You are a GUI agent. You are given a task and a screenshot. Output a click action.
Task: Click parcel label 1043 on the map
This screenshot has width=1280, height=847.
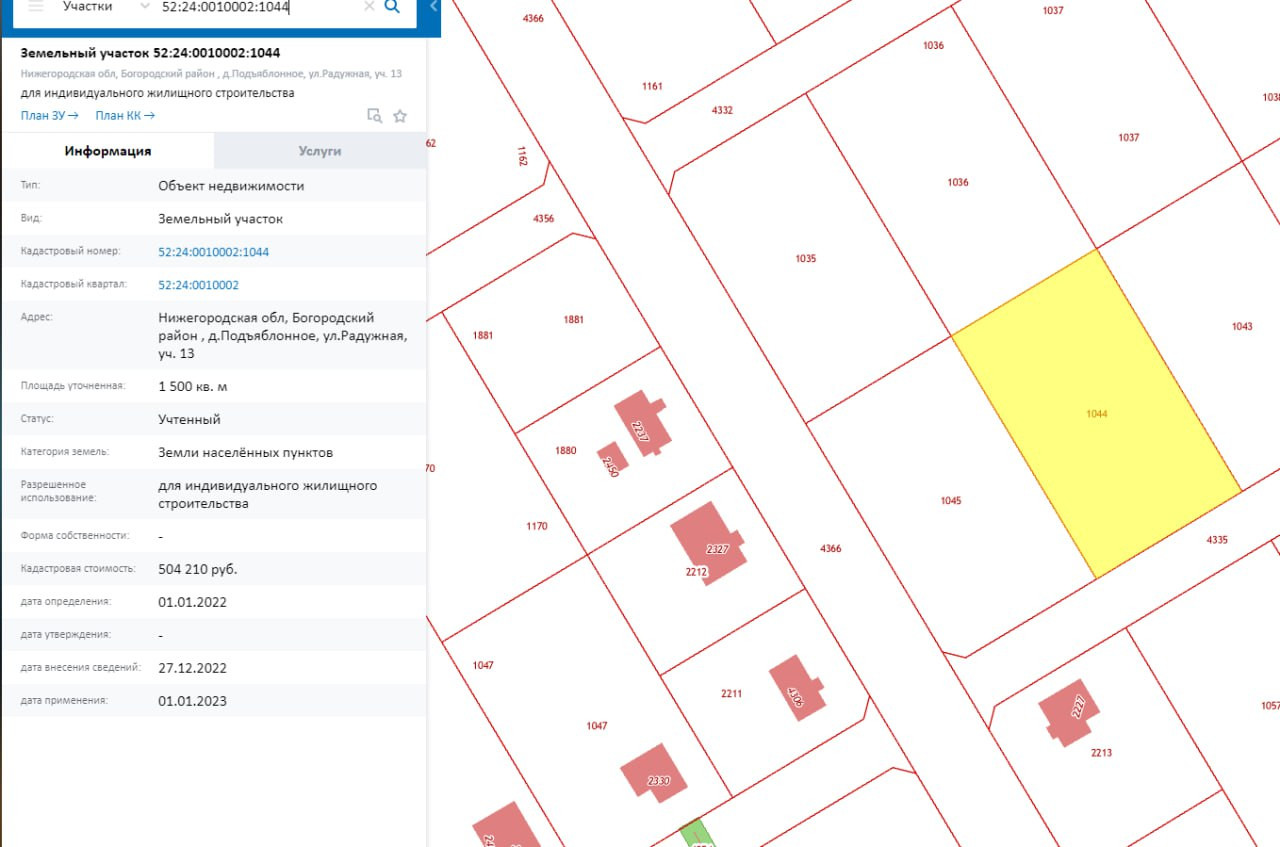tap(1242, 327)
